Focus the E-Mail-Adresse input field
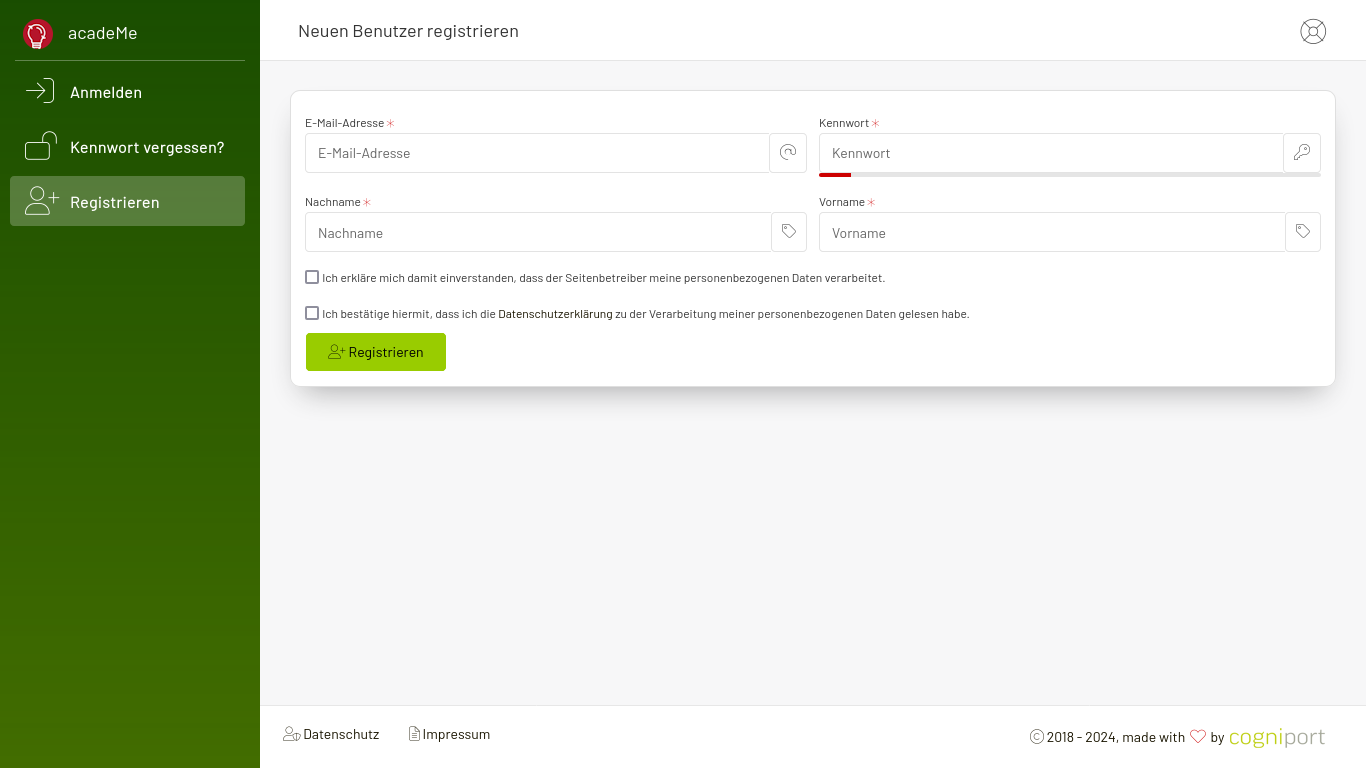The width and height of the screenshot is (1366, 768). pyautogui.click(x=537, y=153)
